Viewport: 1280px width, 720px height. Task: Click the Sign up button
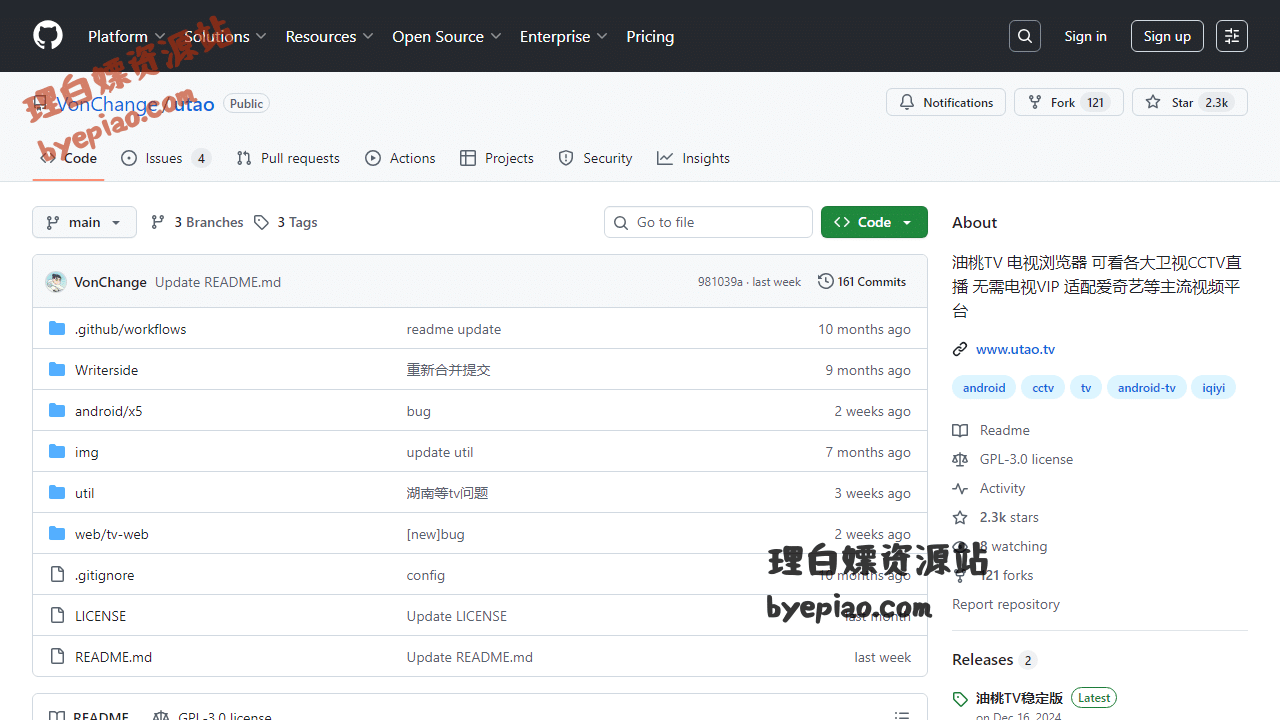1167,36
